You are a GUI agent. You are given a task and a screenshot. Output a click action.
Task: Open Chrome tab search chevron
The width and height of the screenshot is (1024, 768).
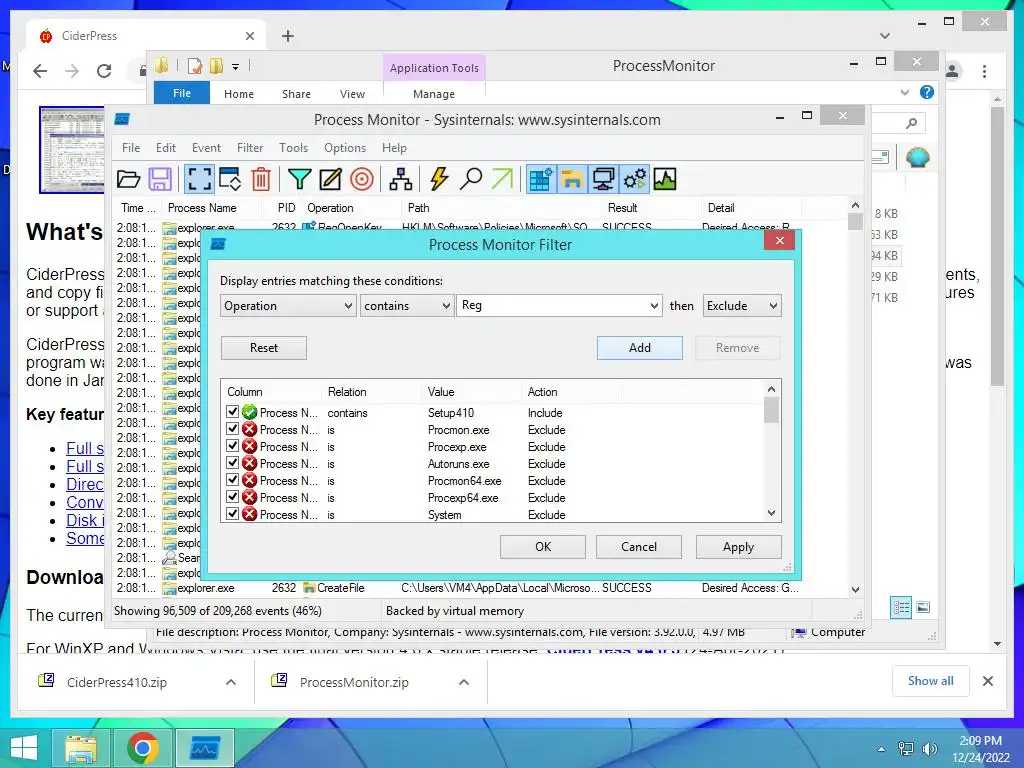coord(884,36)
